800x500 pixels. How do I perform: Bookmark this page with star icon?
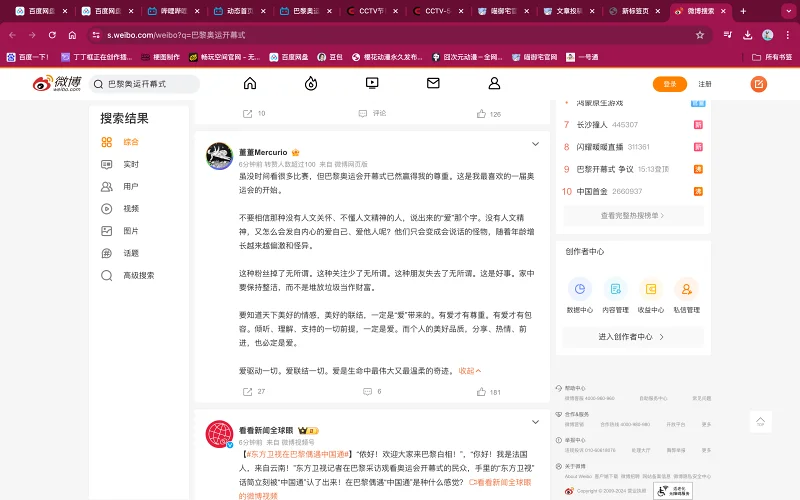tap(700, 35)
